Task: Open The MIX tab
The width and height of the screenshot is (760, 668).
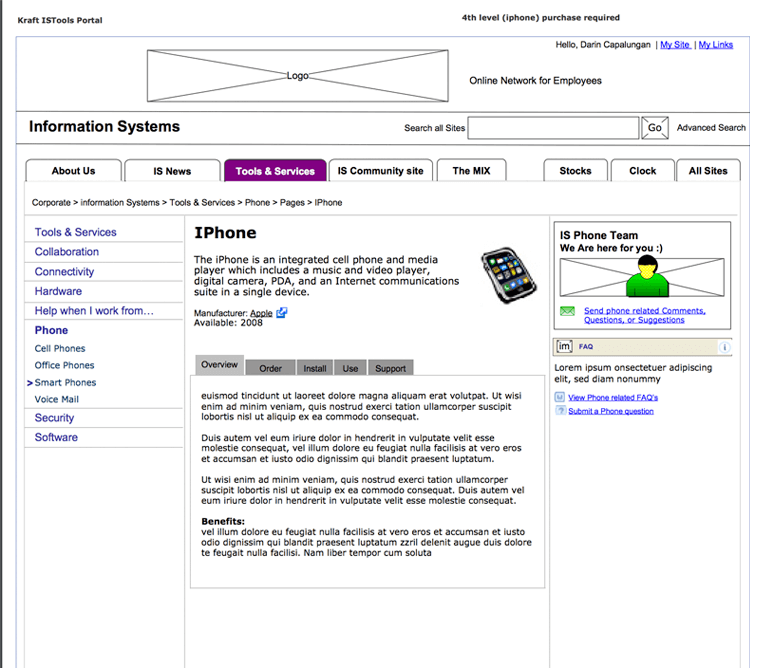Action: pos(472,171)
